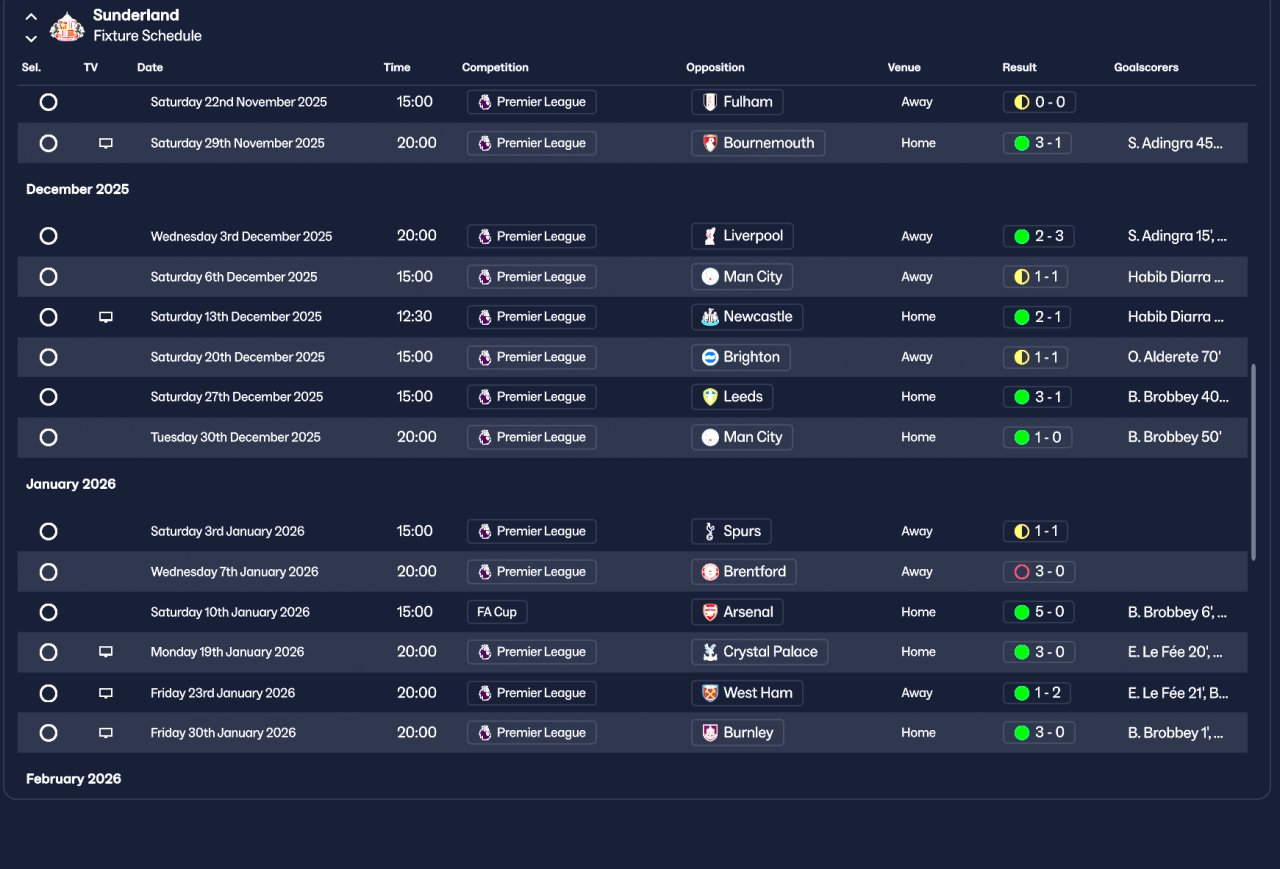The image size is (1280, 869).
Task: Select the TV icon beside Crystal Palace match
Action: pos(106,652)
